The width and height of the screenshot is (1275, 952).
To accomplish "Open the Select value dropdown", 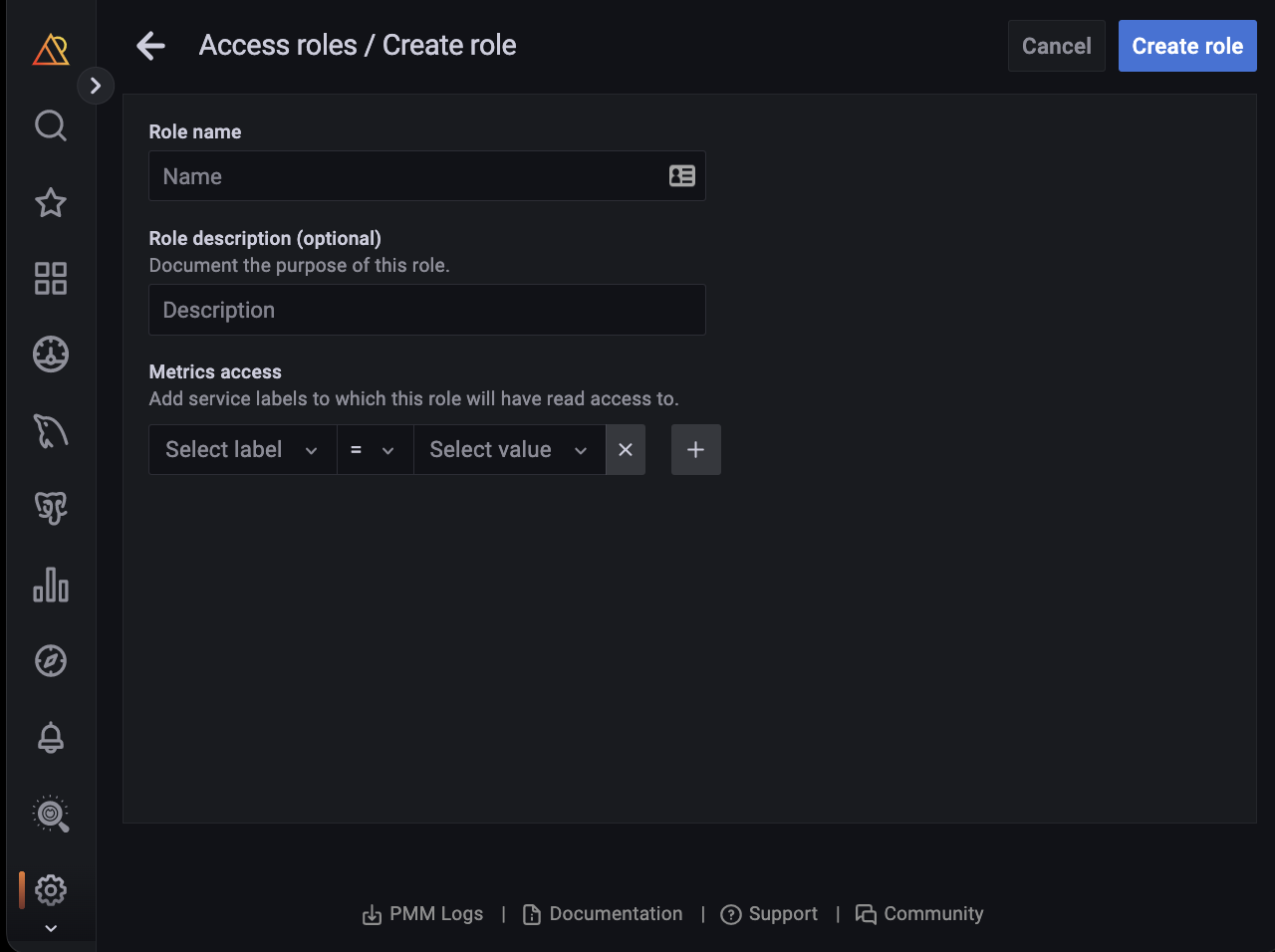I will [x=509, y=450].
